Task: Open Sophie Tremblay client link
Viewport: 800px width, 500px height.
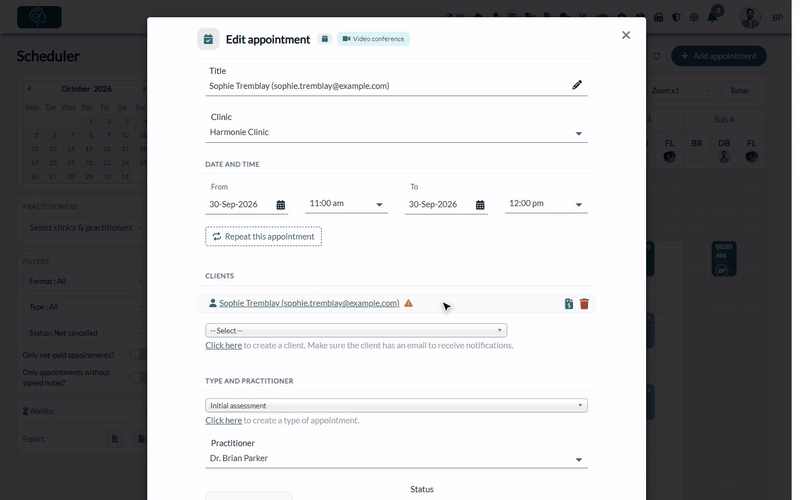Action: (309, 303)
